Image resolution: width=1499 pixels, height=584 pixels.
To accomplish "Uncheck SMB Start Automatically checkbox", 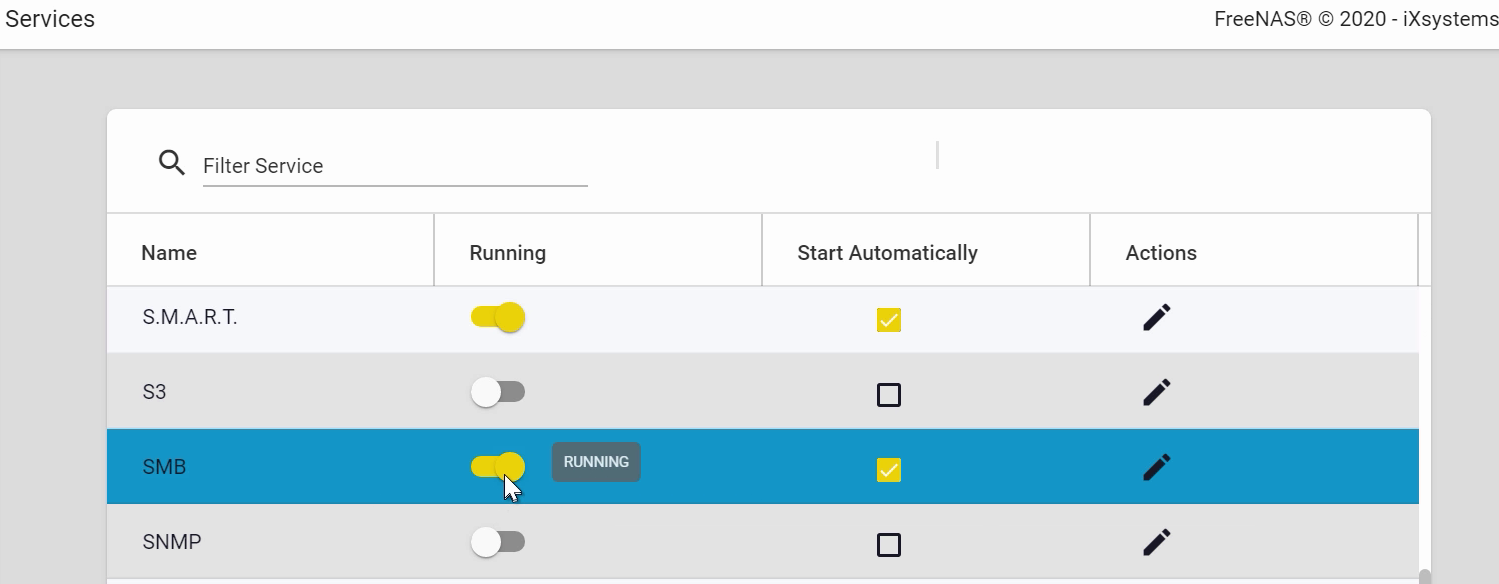I will click(888, 469).
